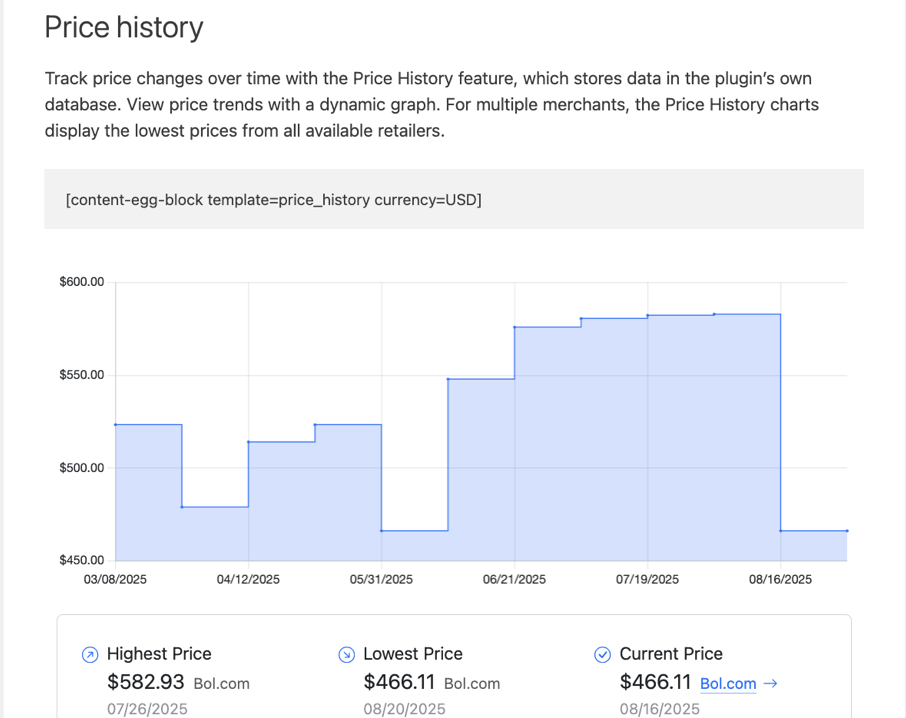This screenshot has width=906, height=718.
Task: Click the $550.00 axis label
Action: (x=81, y=375)
